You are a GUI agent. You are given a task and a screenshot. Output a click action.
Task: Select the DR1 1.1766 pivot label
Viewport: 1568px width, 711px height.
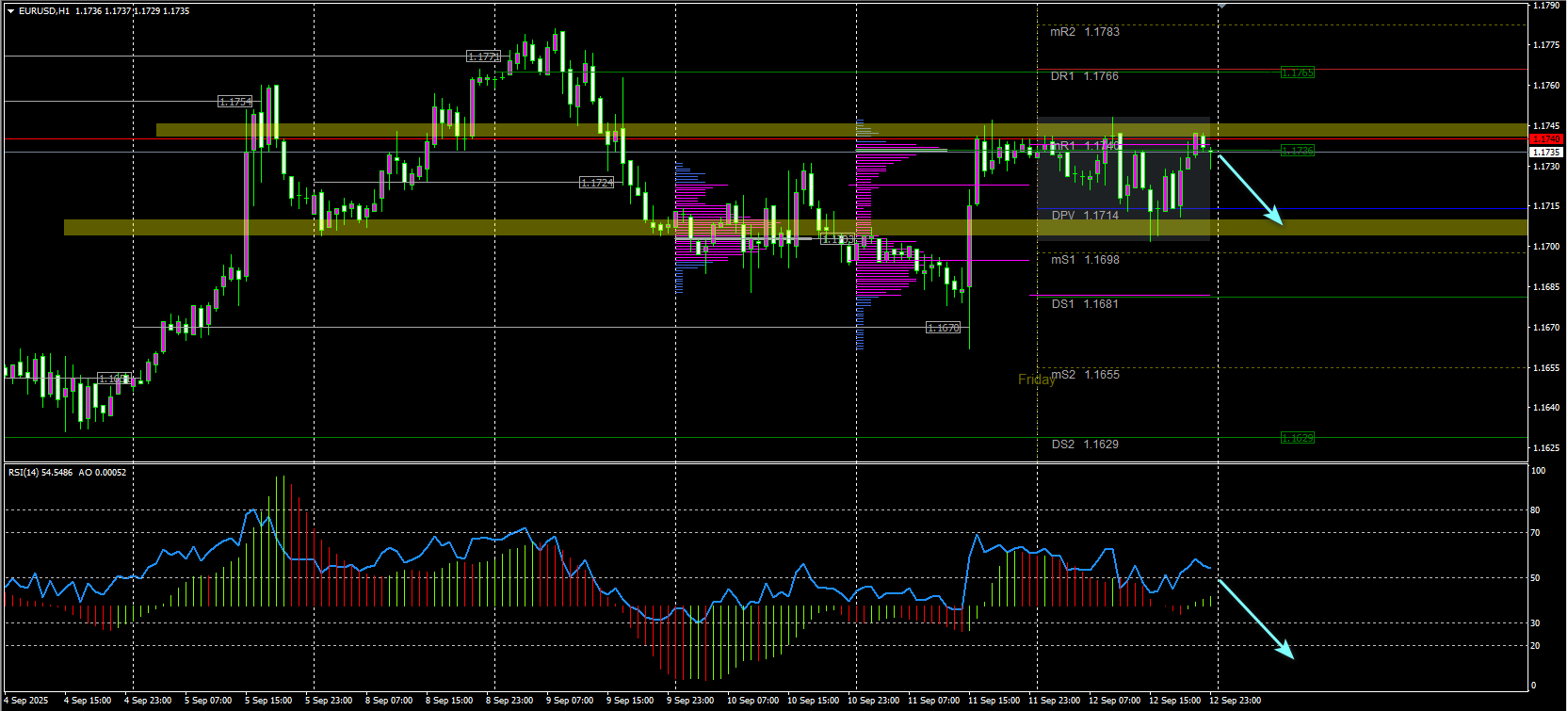tap(1085, 76)
